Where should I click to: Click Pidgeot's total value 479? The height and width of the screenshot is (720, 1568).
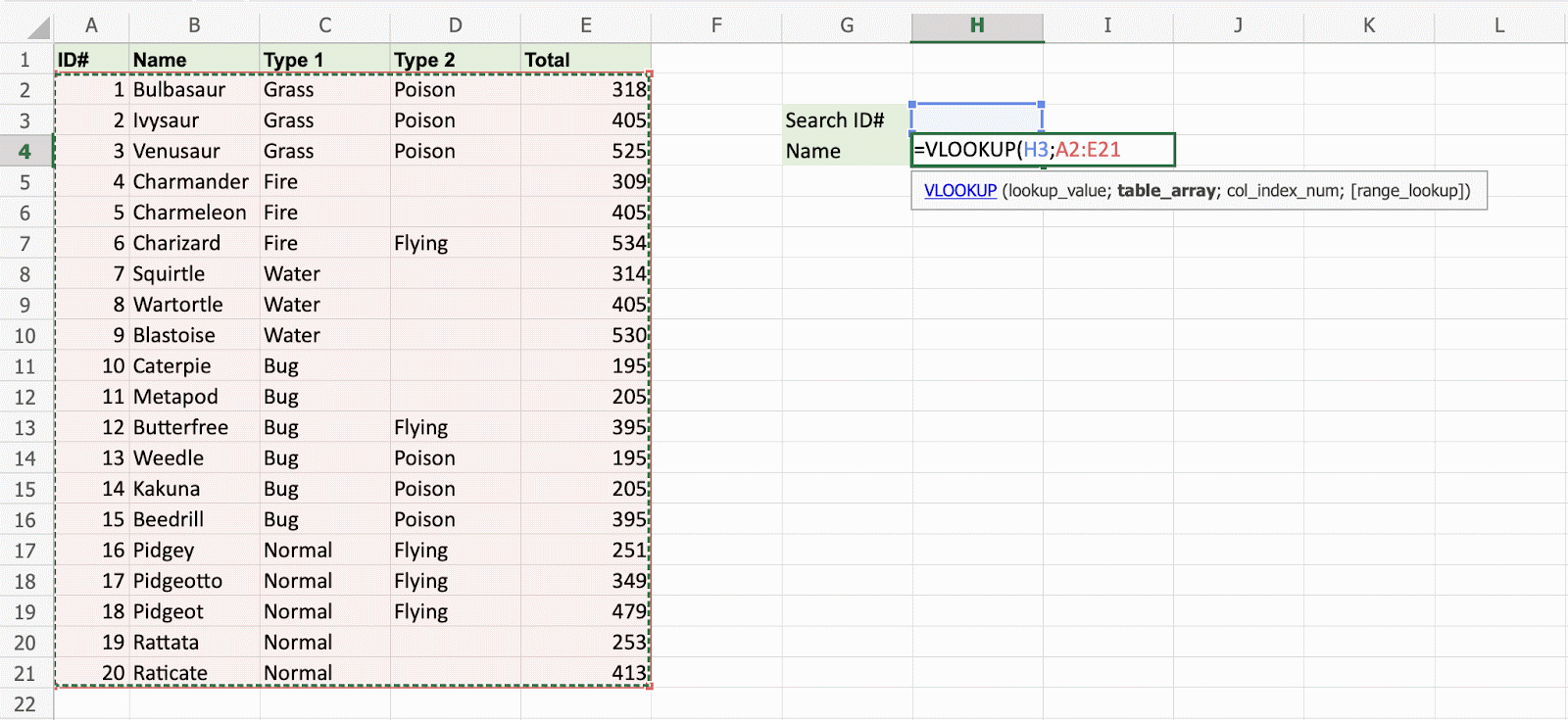pyautogui.click(x=627, y=611)
